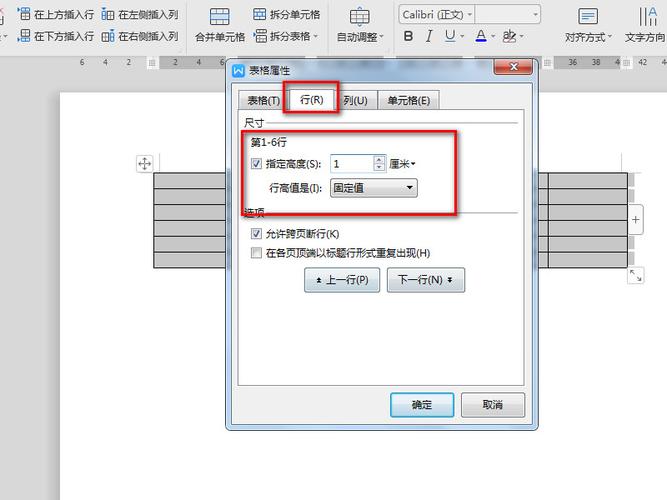Image resolution: width=667 pixels, height=500 pixels.
Task: Toggle italic formatting
Action: pyautogui.click(x=429, y=36)
